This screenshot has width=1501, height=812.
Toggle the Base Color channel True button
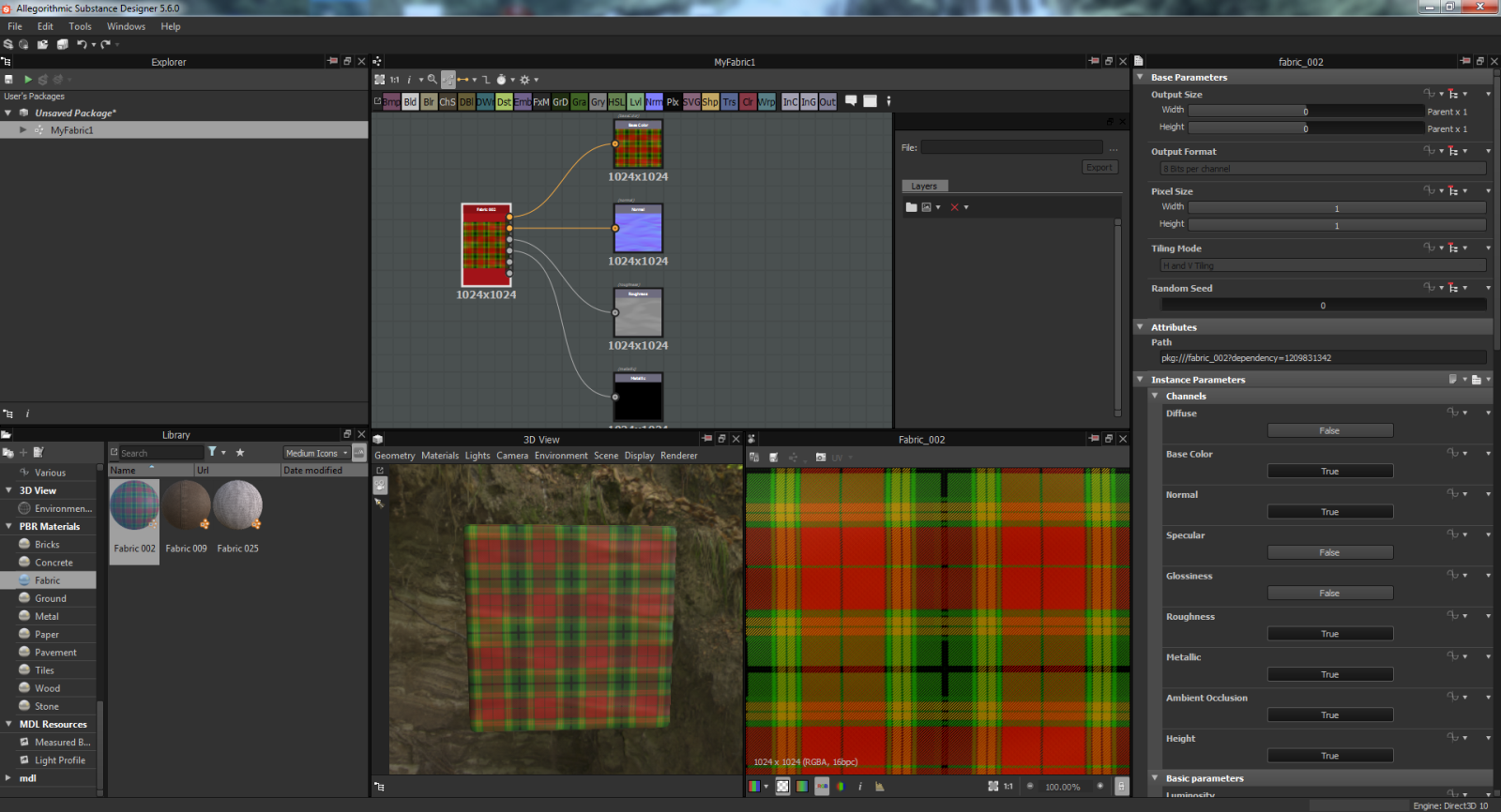(1330, 471)
